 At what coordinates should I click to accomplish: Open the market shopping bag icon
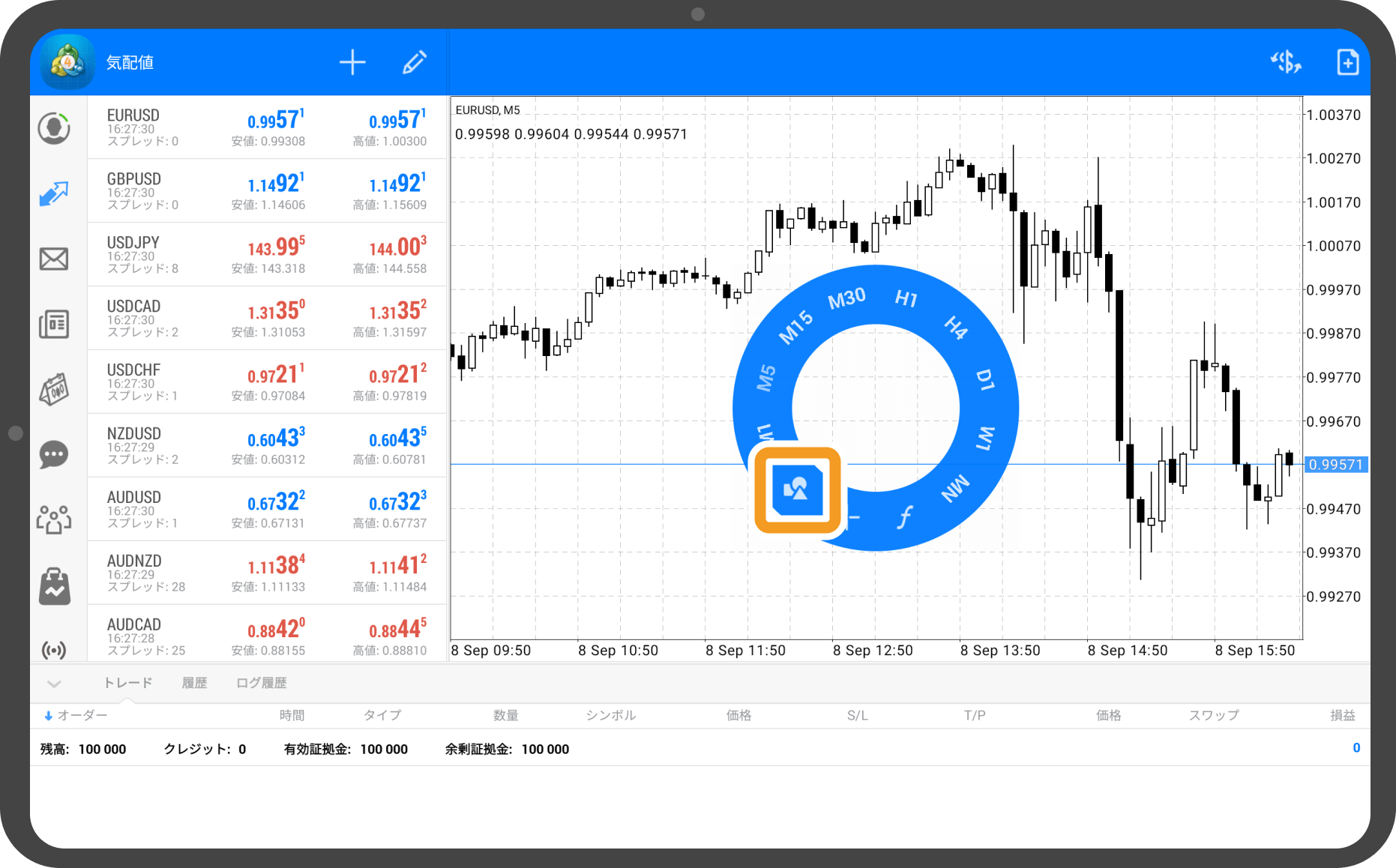point(54,585)
